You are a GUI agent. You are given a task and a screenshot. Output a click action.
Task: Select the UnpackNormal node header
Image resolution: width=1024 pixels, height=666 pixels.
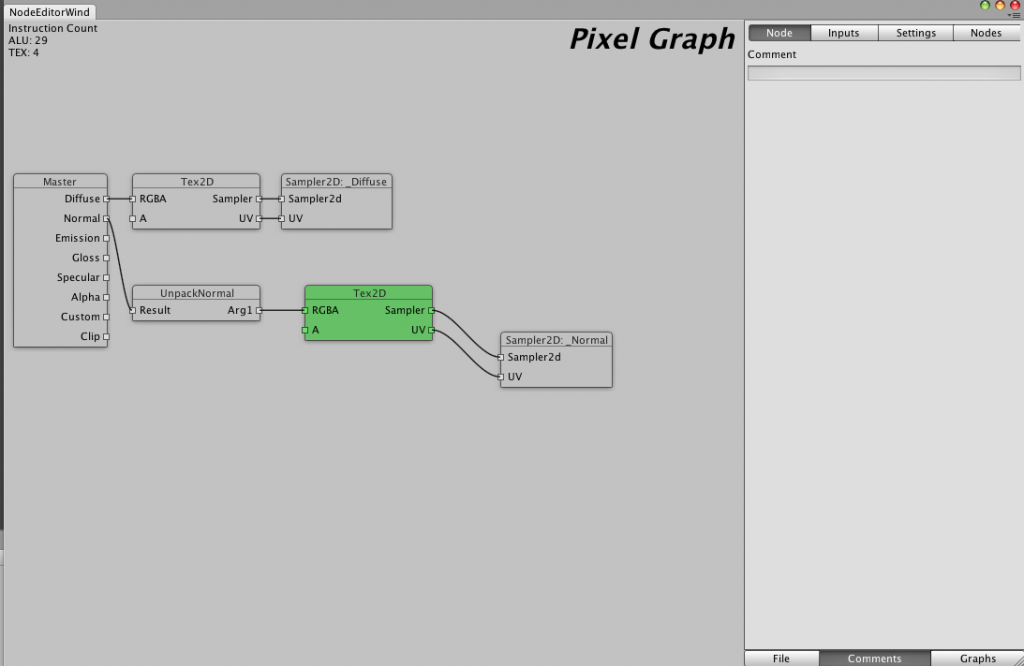click(195, 293)
